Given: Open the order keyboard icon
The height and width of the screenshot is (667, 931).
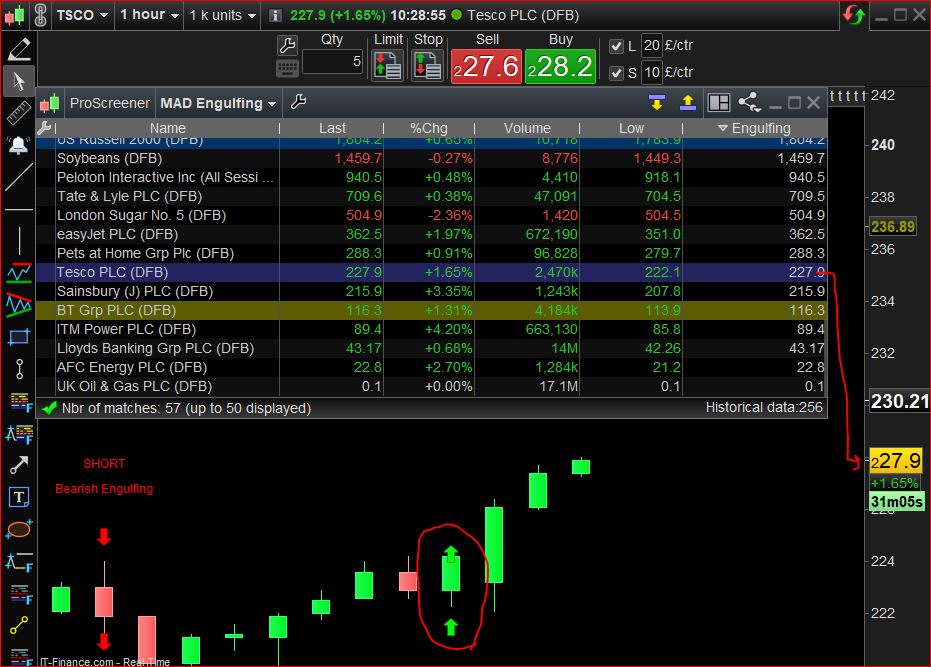Looking at the screenshot, I should pyautogui.click(x=287, y=68).
